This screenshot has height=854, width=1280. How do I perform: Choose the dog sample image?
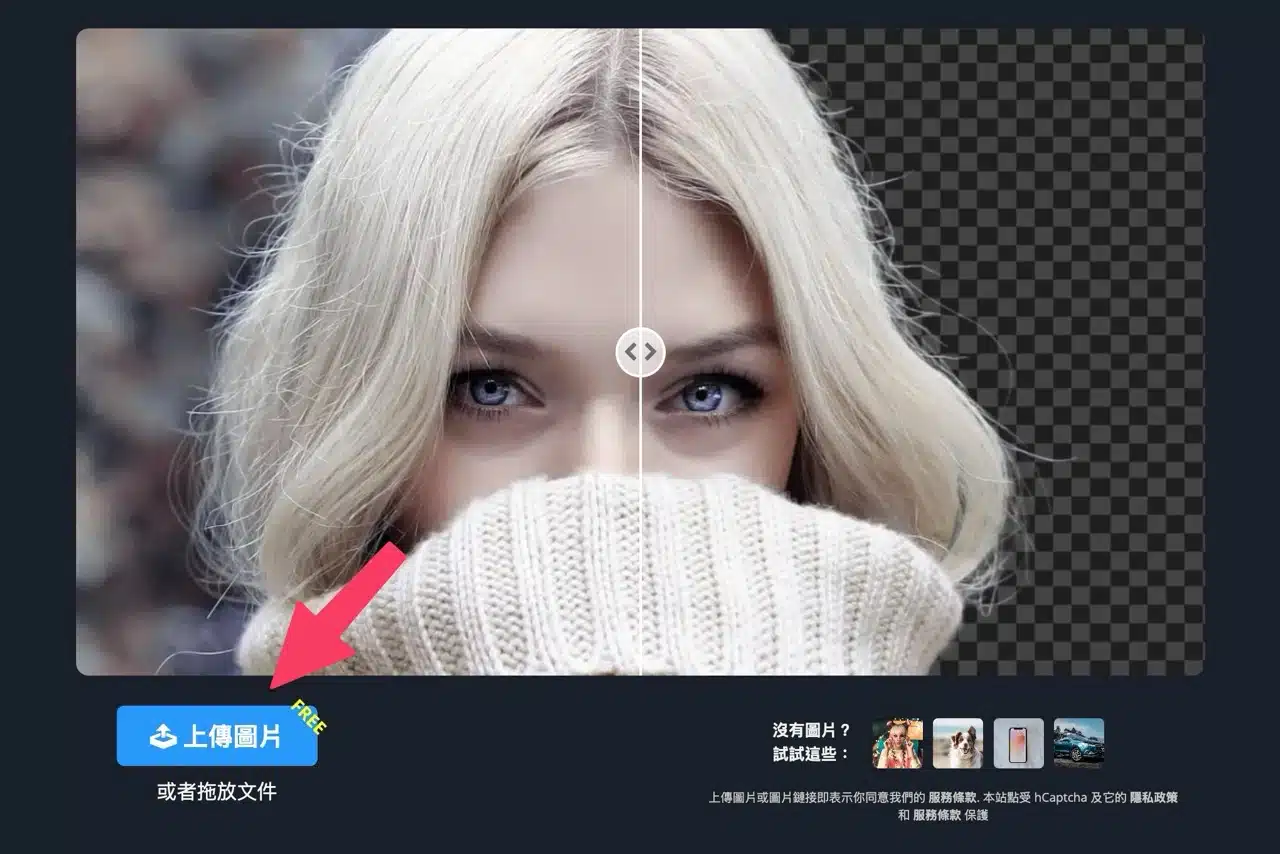pyautogui.click(x=958, y=743)
